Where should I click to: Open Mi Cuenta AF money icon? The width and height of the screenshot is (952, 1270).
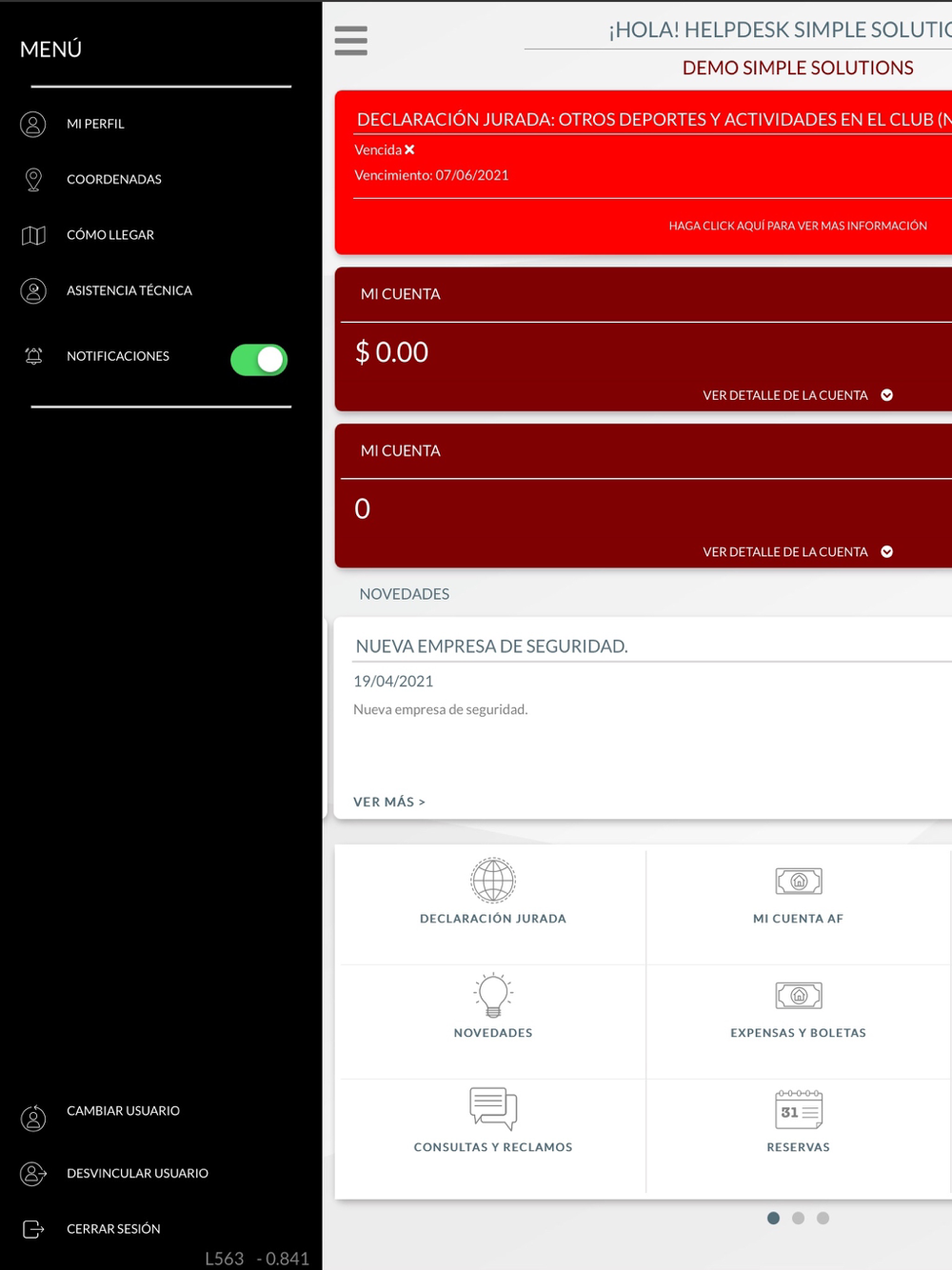pos(799,881)
